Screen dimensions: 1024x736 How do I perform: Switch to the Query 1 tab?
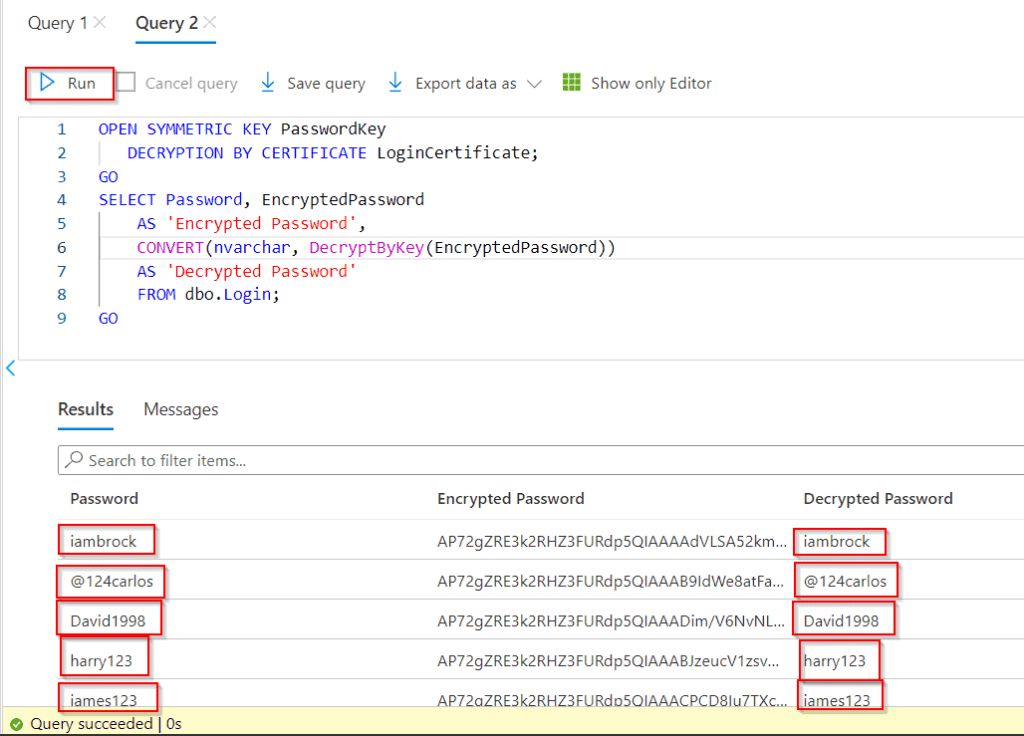tap(57, 23)
